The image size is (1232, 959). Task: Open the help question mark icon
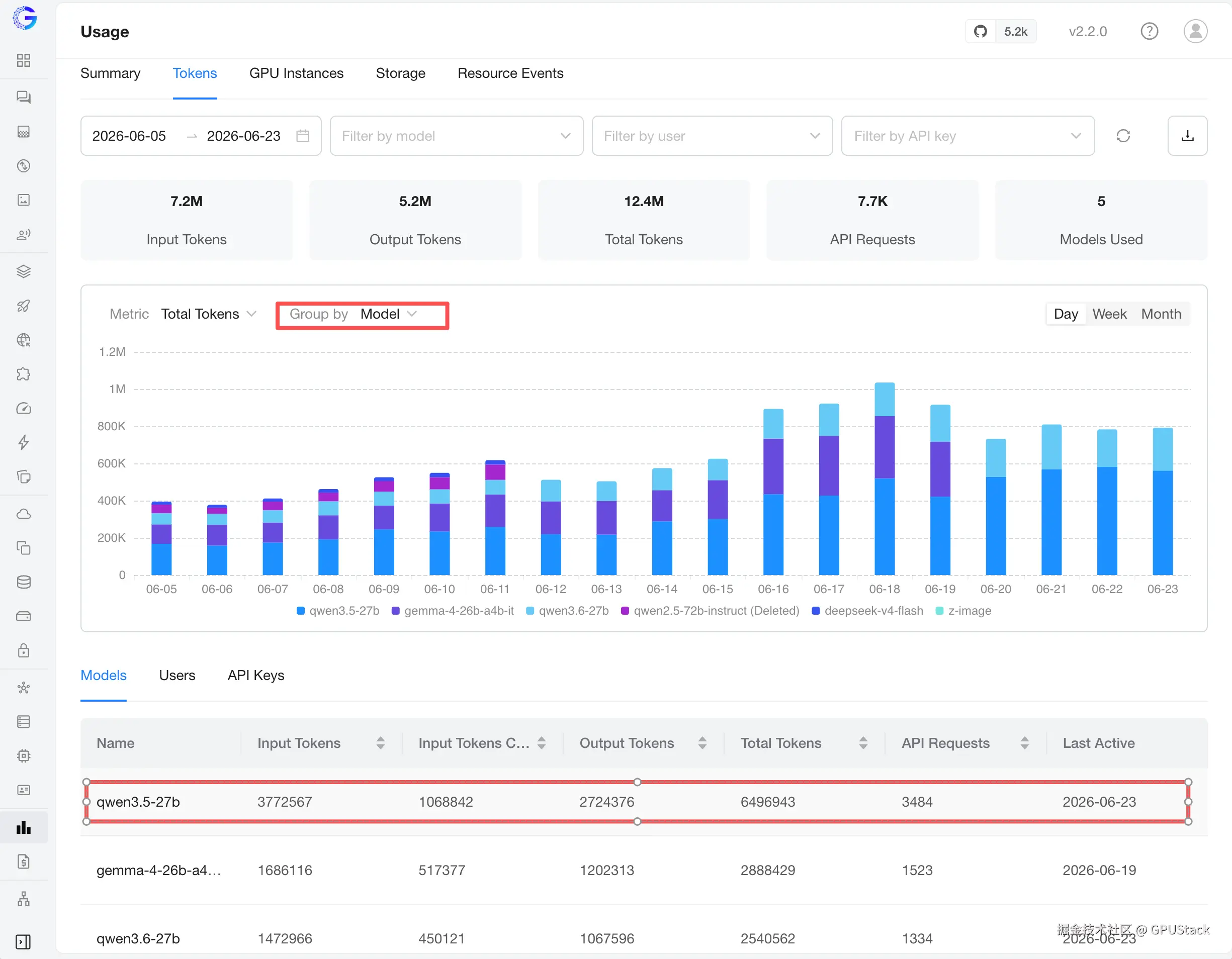1149,32
